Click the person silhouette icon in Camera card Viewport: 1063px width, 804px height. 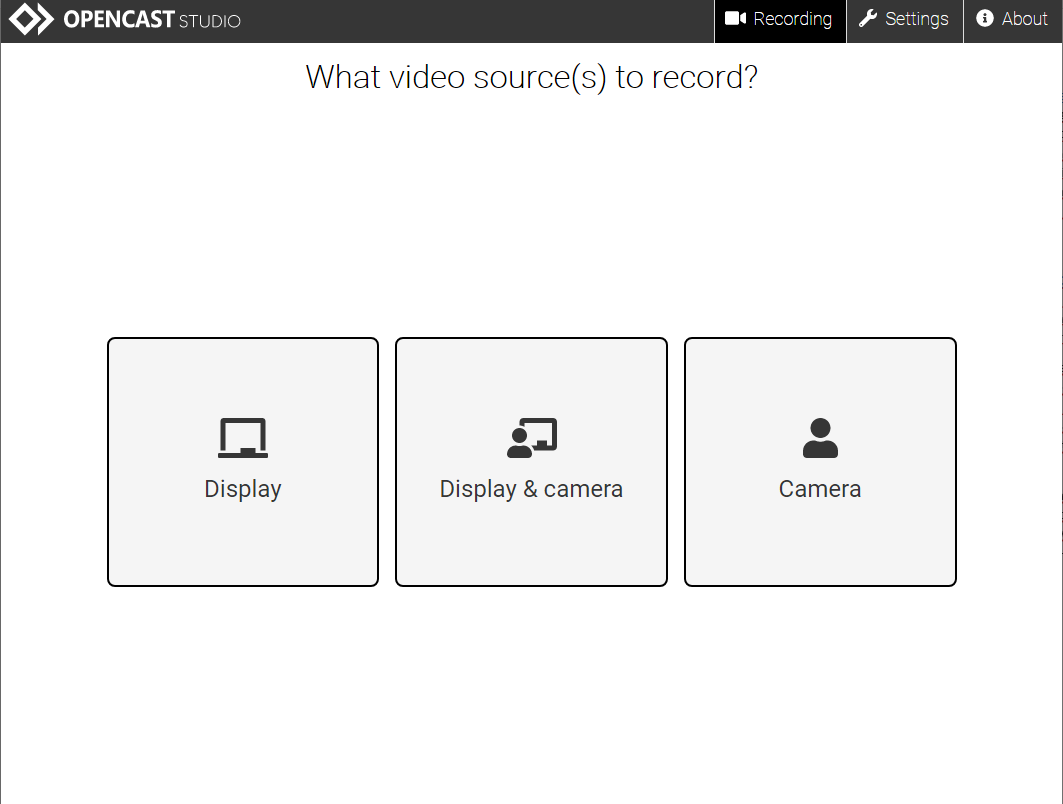(820, 438)
